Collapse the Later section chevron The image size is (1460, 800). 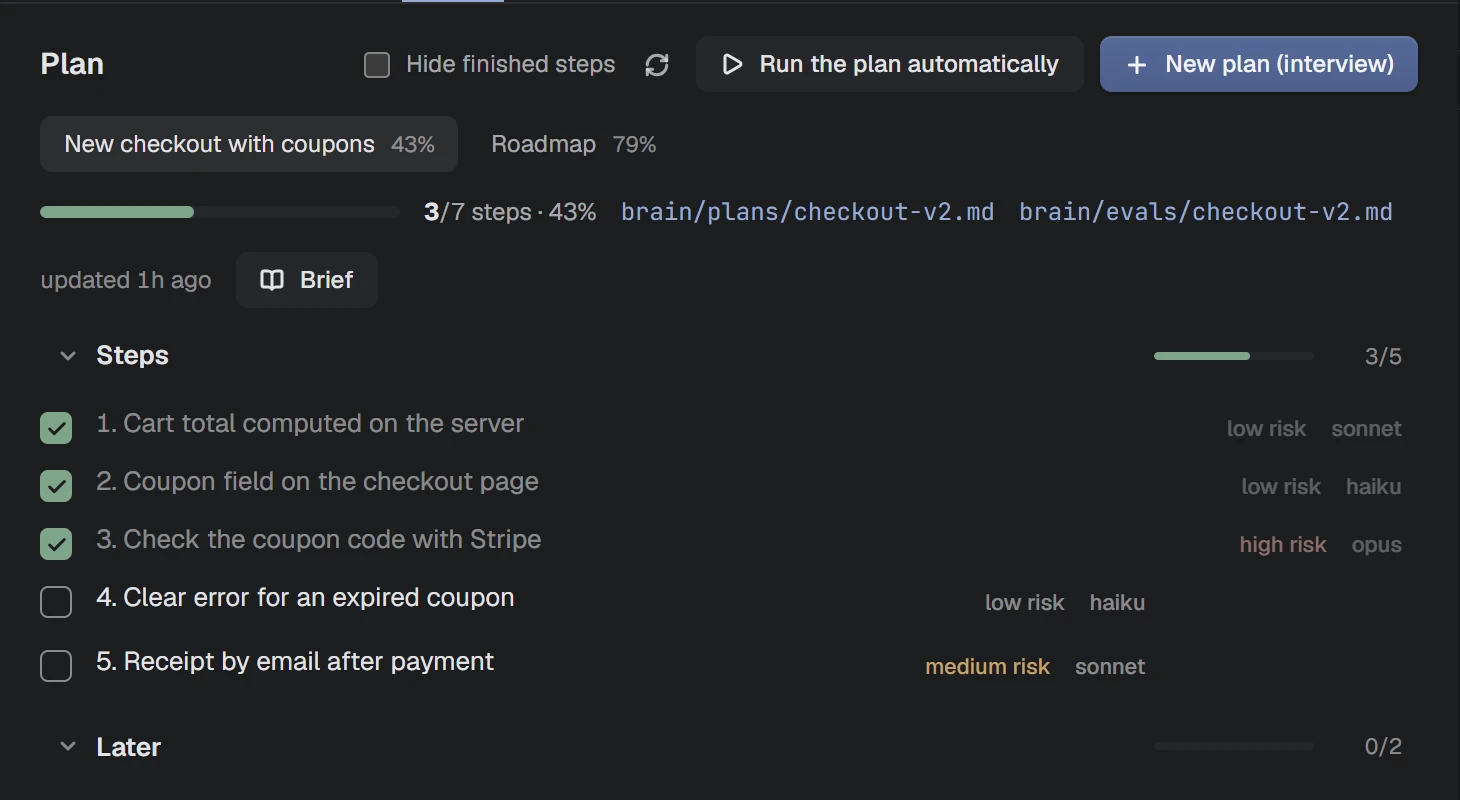(x=68, y=747)
